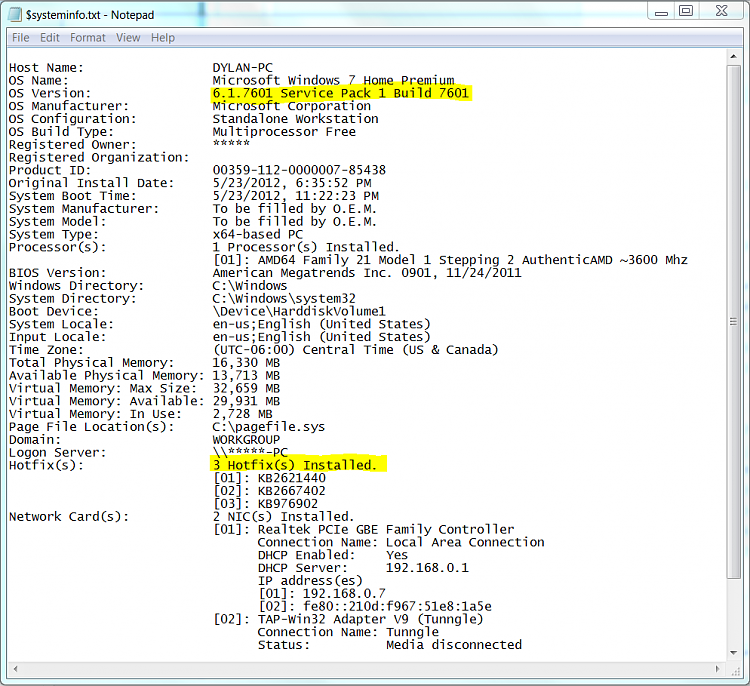Click virtual memory available '29,931 MB'
750x686 pixels.
pos(246,401)
